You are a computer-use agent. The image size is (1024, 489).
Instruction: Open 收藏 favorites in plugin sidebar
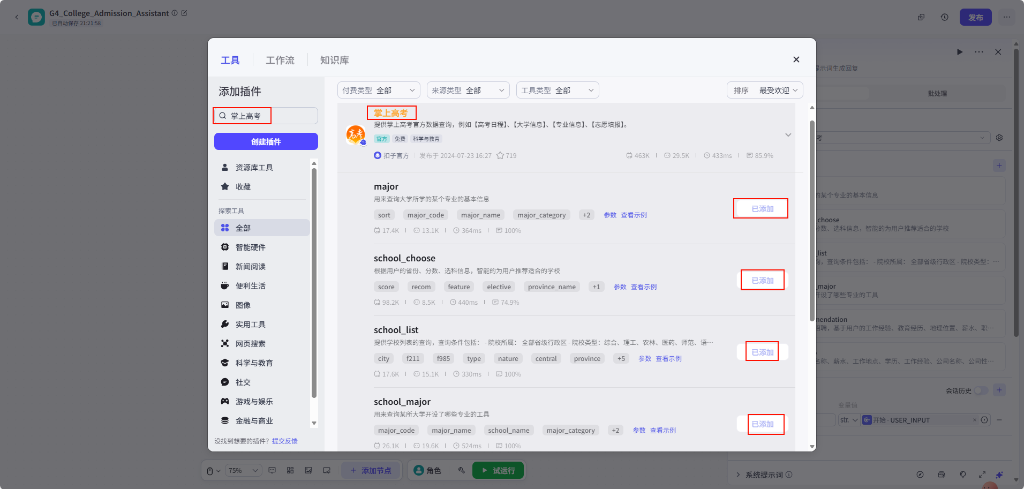262,187
